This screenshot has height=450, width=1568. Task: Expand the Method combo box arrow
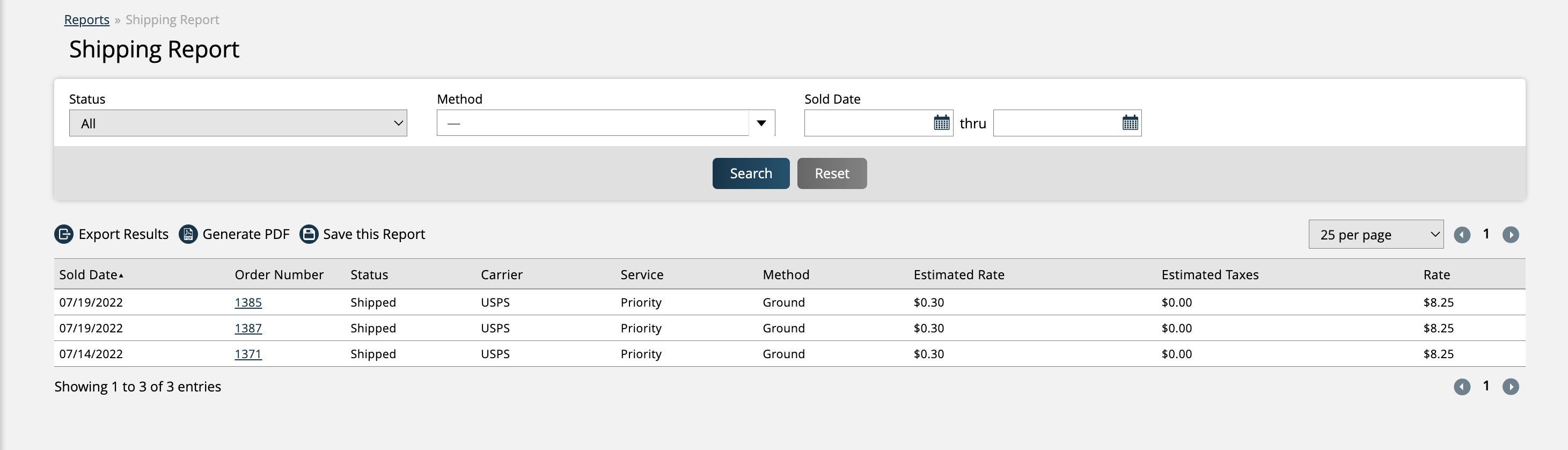click(761, 124)
